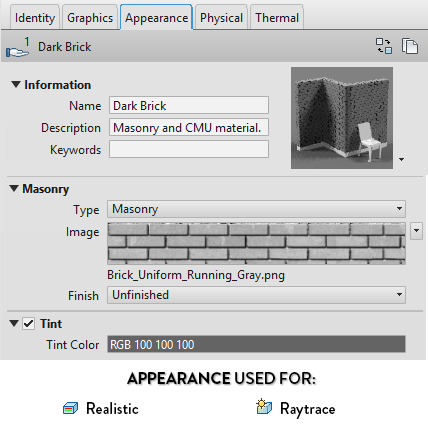The height and width of the screenshot is (427, 428).
Task: Click the Description input field
Action: click(189, 127)
